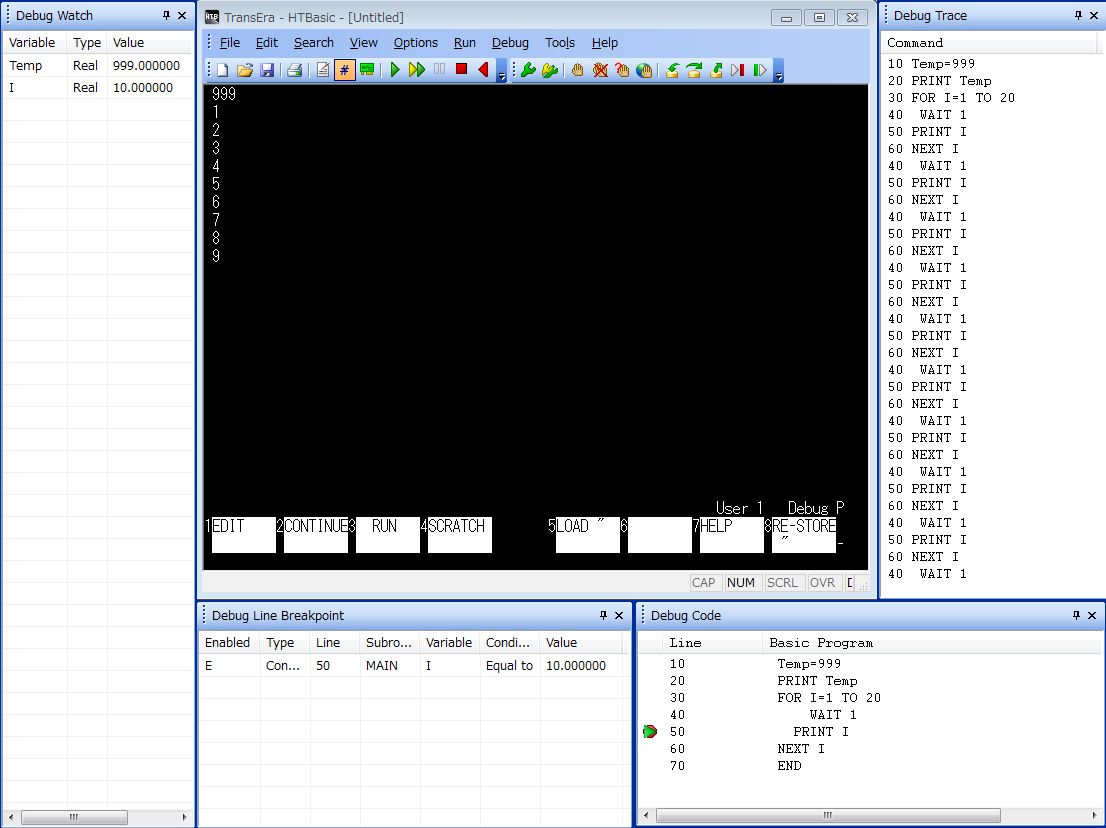Screen dimensions: 1106x828
Task: Pin the Debug Trace panel
Action: click(x=1078, y=16)
